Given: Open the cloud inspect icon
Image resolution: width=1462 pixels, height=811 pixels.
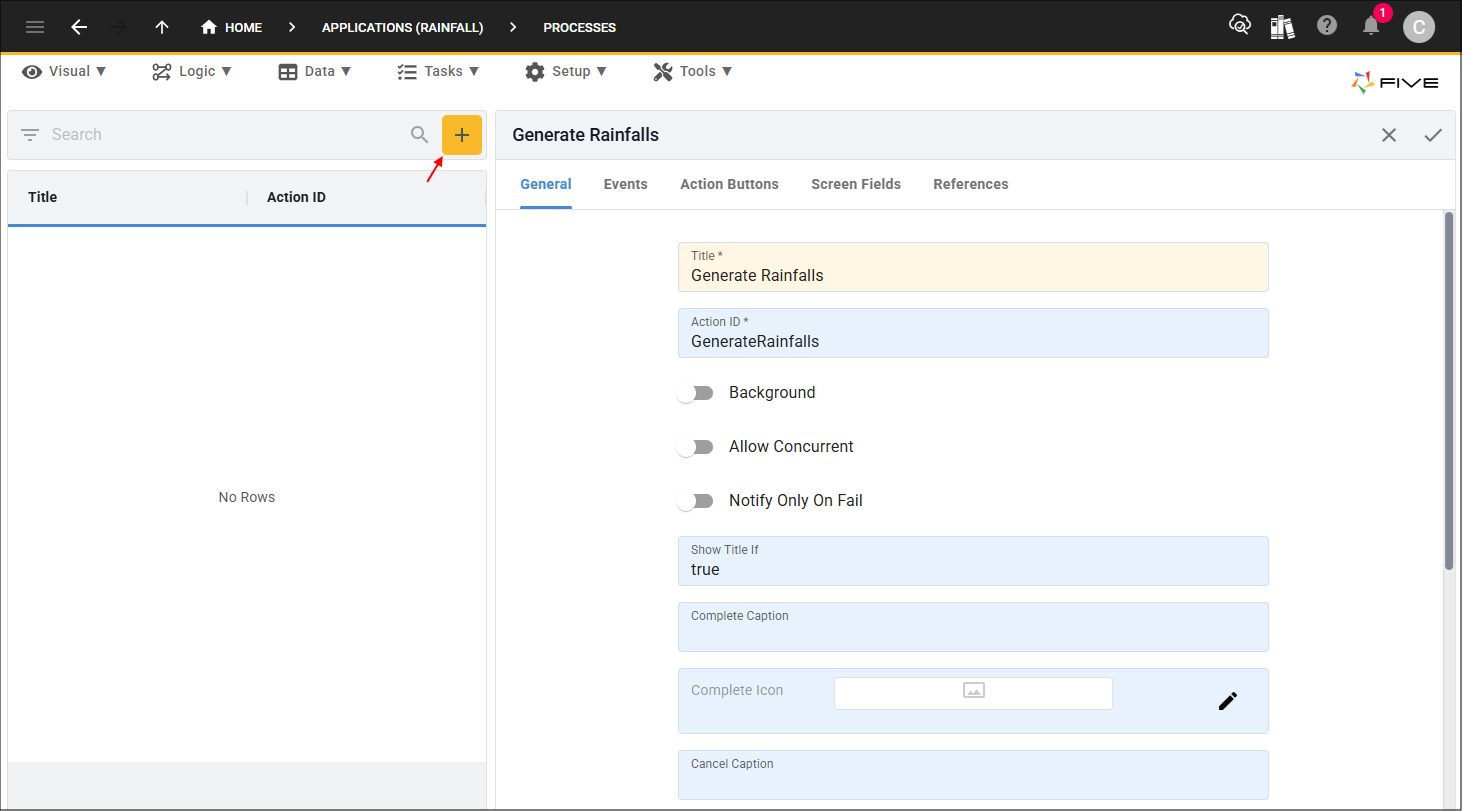Looking at the screenshot, I should pyautogui.click(x=1240, y=26).
